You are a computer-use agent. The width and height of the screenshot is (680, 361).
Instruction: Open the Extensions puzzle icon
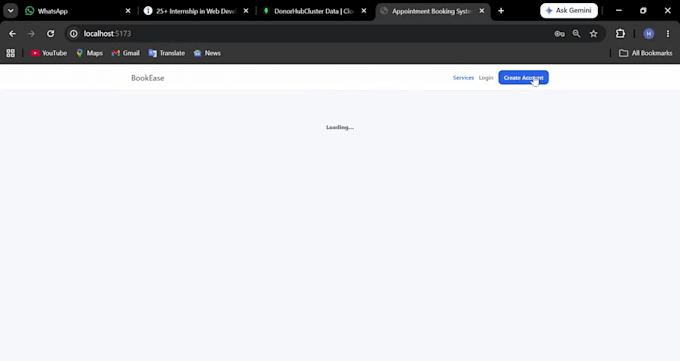(621, 33)
